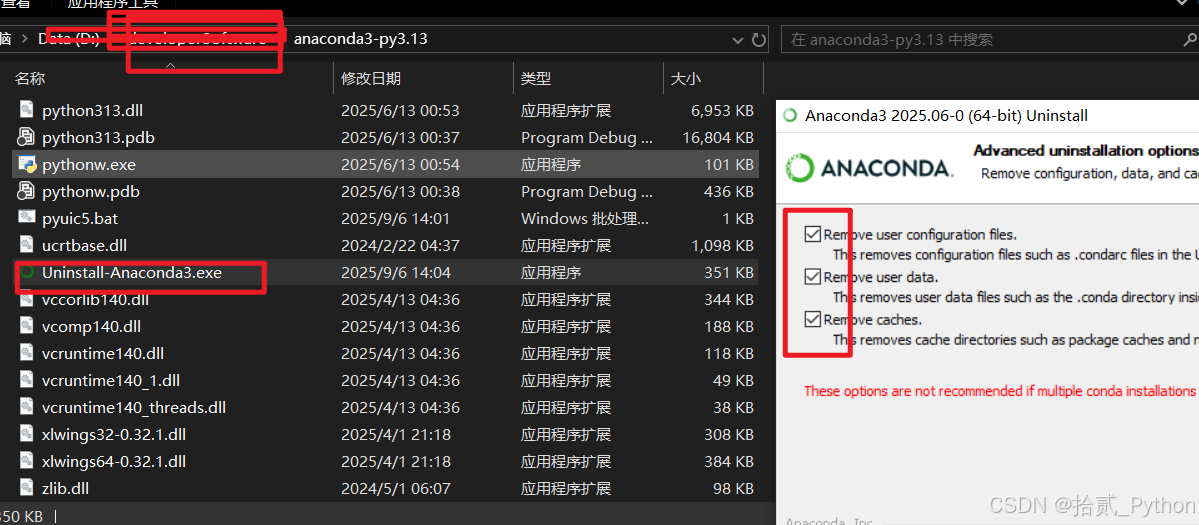Viewport: 1199px width, 525px height.
Task: Select the pythonw.exe file name
Action: 89,164
